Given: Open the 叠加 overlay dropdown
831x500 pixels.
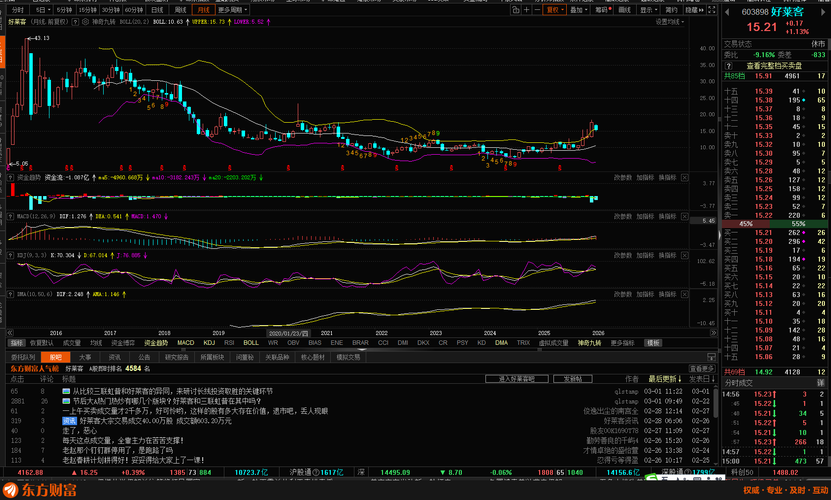Looking at the screenshot, I should [x=578, y=10].
